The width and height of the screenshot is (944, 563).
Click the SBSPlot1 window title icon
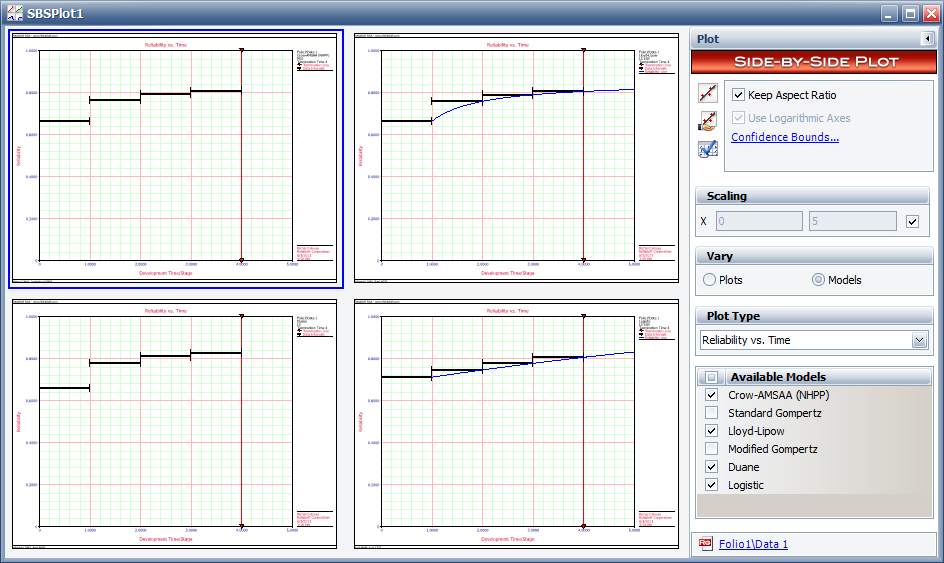point(14,14)
